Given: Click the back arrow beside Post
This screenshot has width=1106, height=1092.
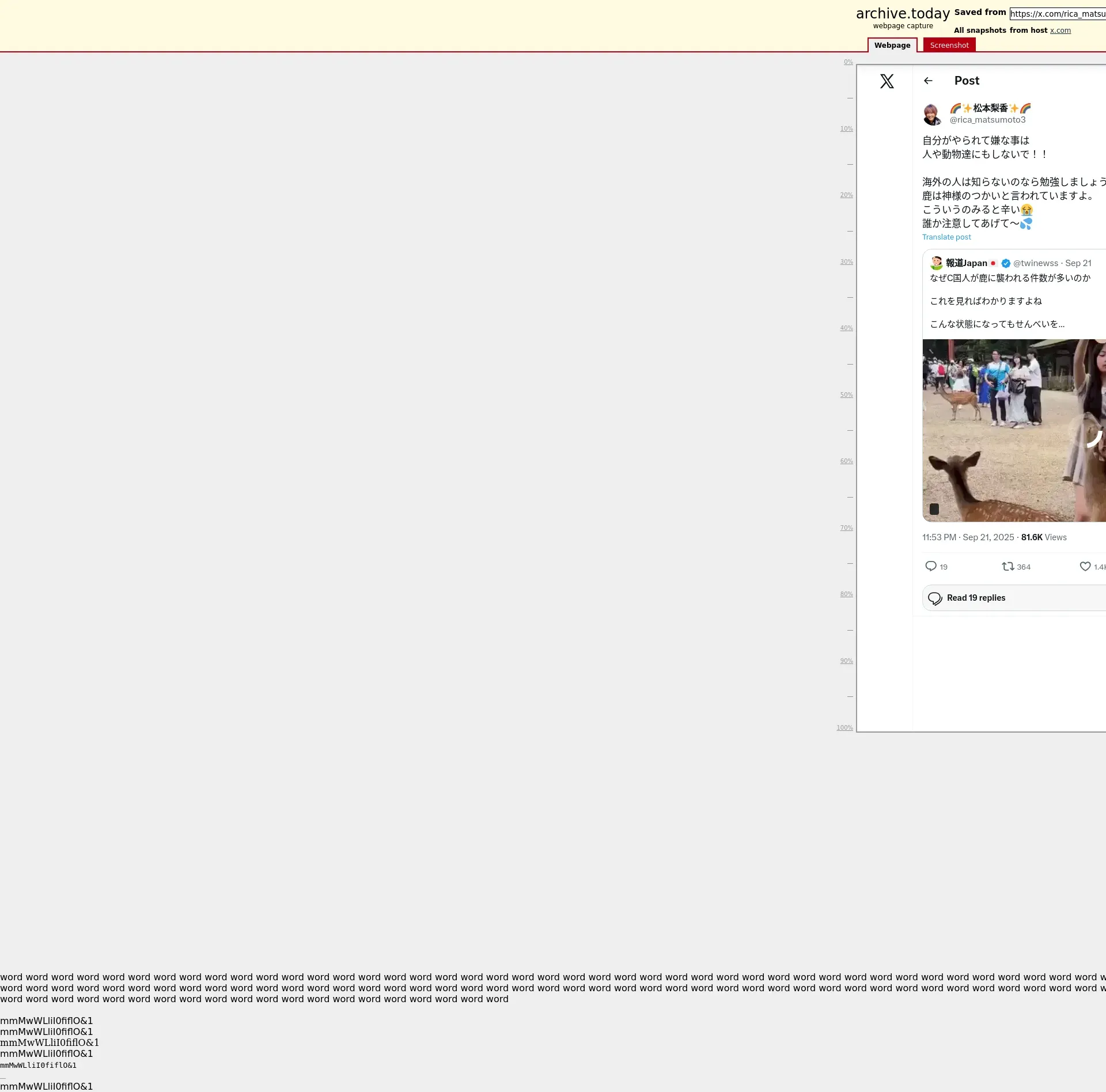Looking at the screenshot, I should coord(928,81).
